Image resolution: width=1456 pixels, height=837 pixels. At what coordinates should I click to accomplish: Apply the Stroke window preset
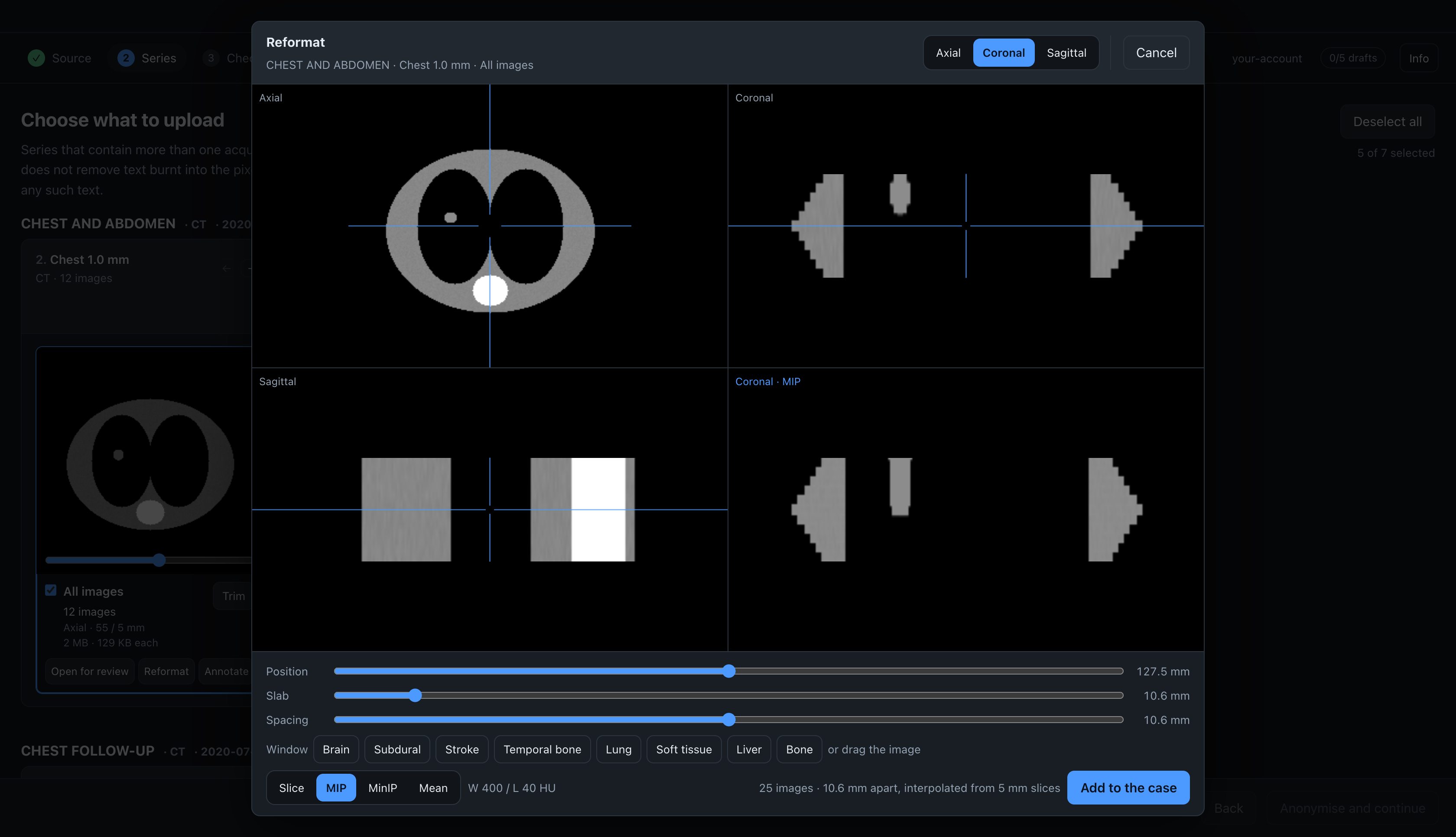click(461, 749)
